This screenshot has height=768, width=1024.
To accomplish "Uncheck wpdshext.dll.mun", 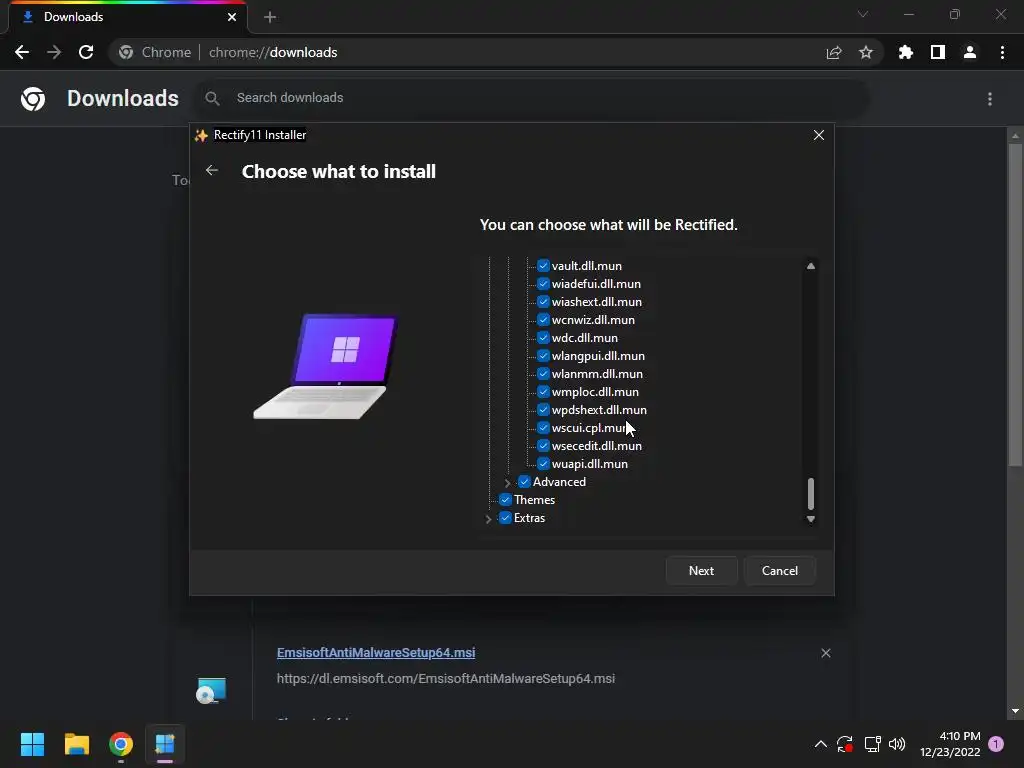I will point(543,410).
